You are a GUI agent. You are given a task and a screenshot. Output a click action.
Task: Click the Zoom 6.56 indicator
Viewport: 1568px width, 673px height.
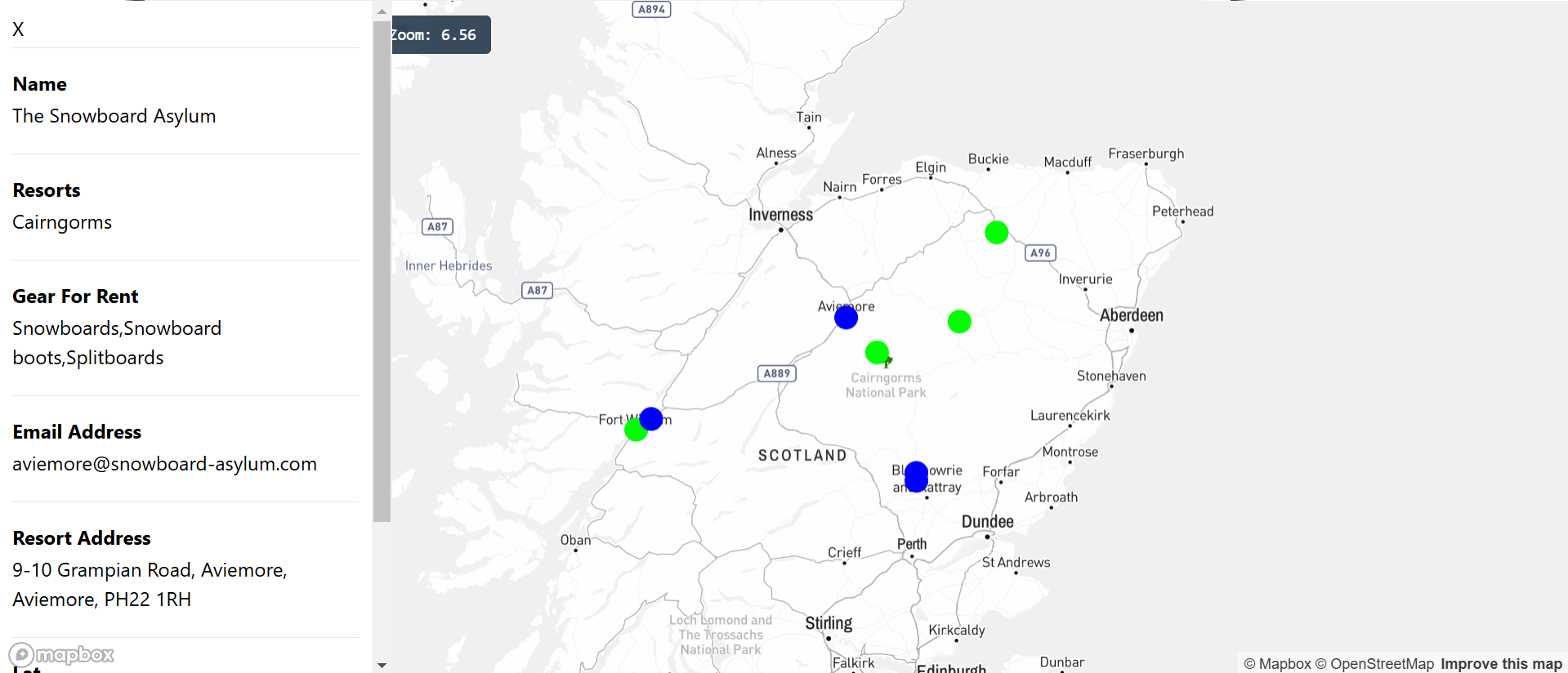click(x=441, y=35)
